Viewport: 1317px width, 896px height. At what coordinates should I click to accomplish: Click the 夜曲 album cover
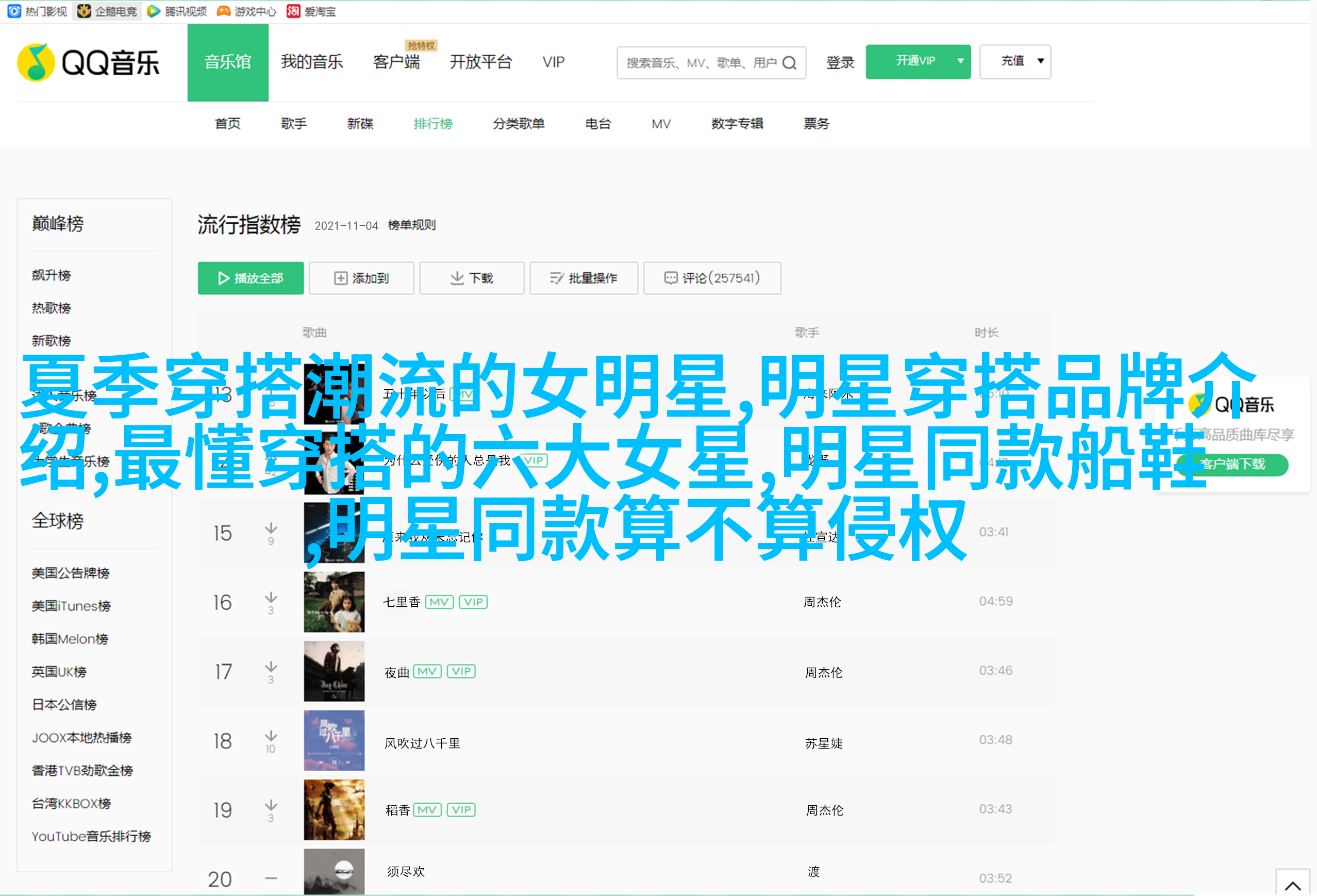tap(335, 672)
